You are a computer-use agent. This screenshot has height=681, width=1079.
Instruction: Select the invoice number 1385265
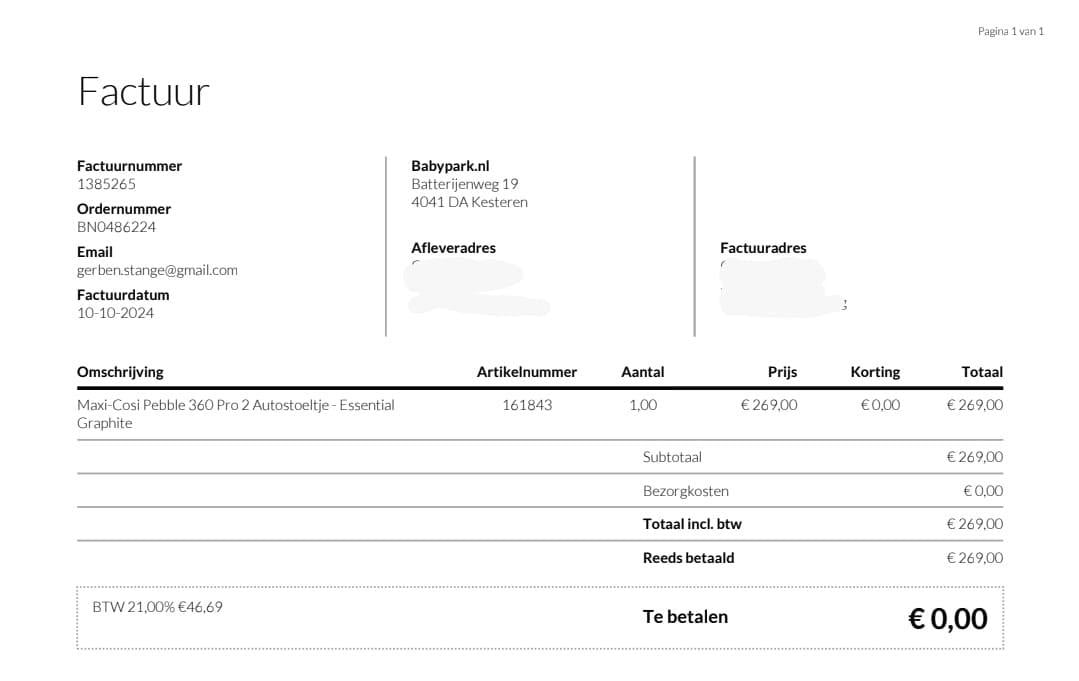tap(106, 184)
